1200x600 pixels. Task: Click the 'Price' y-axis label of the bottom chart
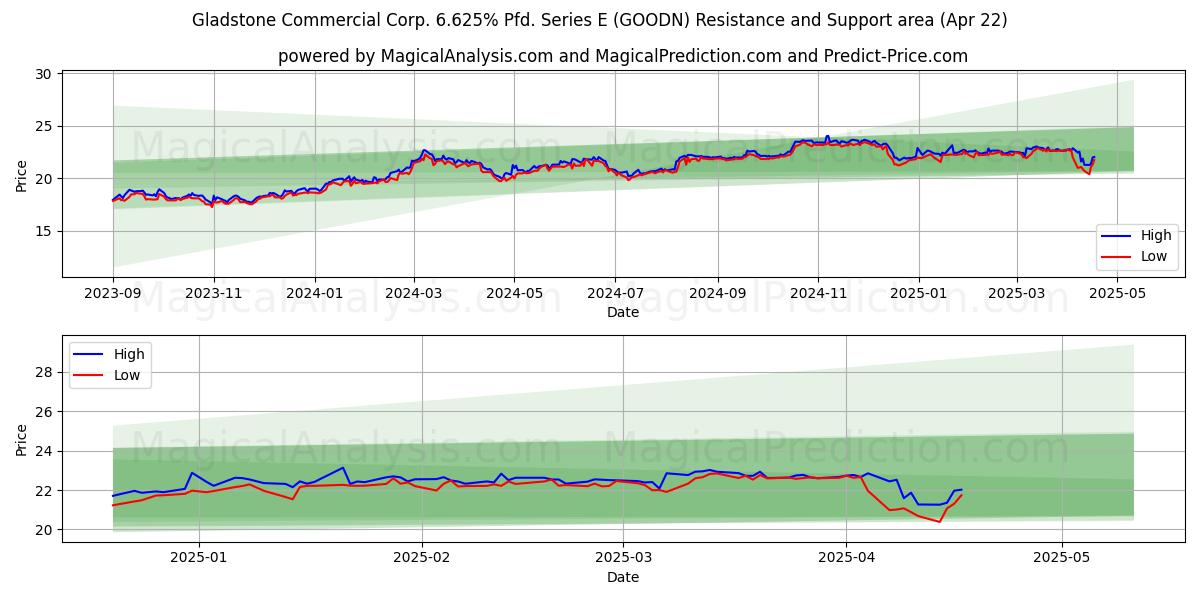pos(22,439)
